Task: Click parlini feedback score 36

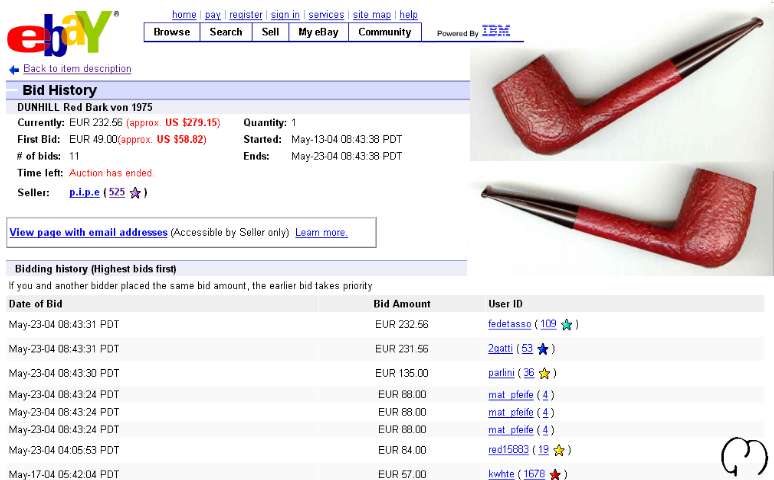Action: point(529,373)
